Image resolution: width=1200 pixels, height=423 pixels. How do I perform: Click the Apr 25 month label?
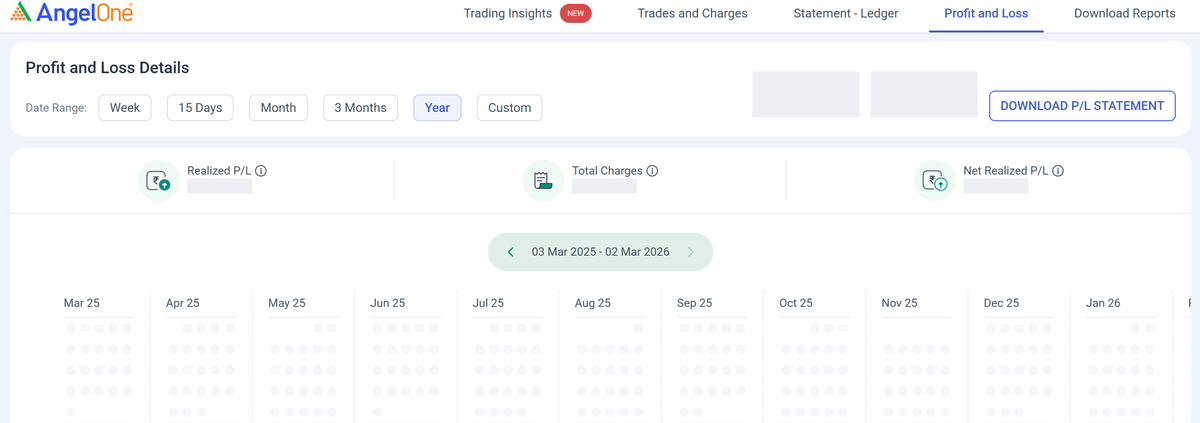click(x=183, y=303)
